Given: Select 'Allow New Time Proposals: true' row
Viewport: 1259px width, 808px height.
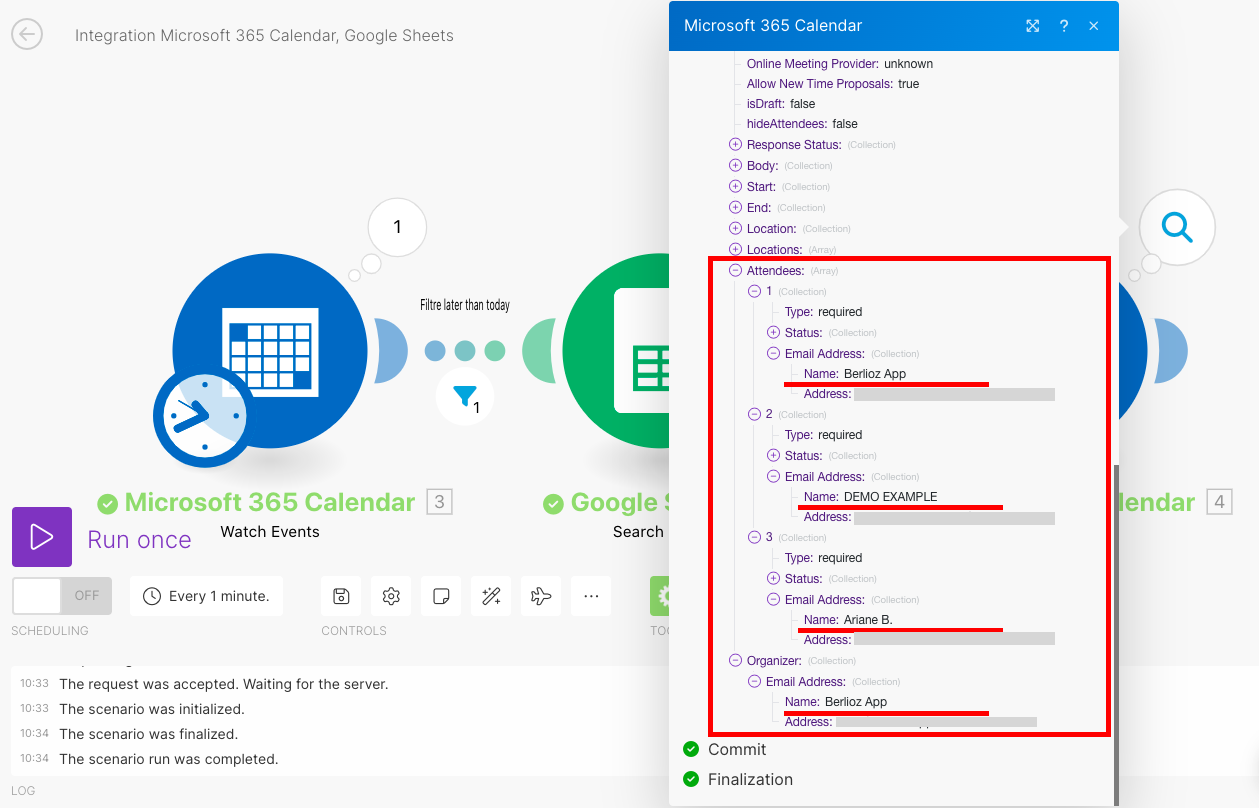Looking at the screenshot, I should 833,84.
